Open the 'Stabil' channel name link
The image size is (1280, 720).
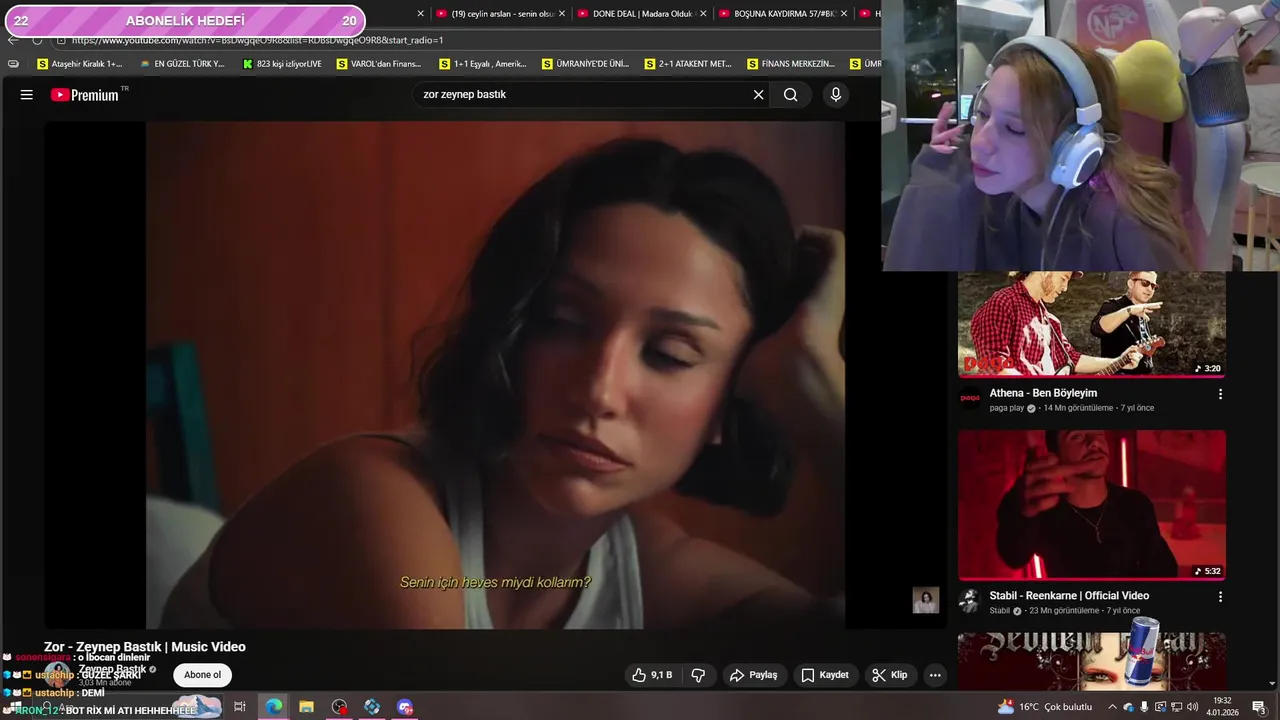tap(999, 611)
